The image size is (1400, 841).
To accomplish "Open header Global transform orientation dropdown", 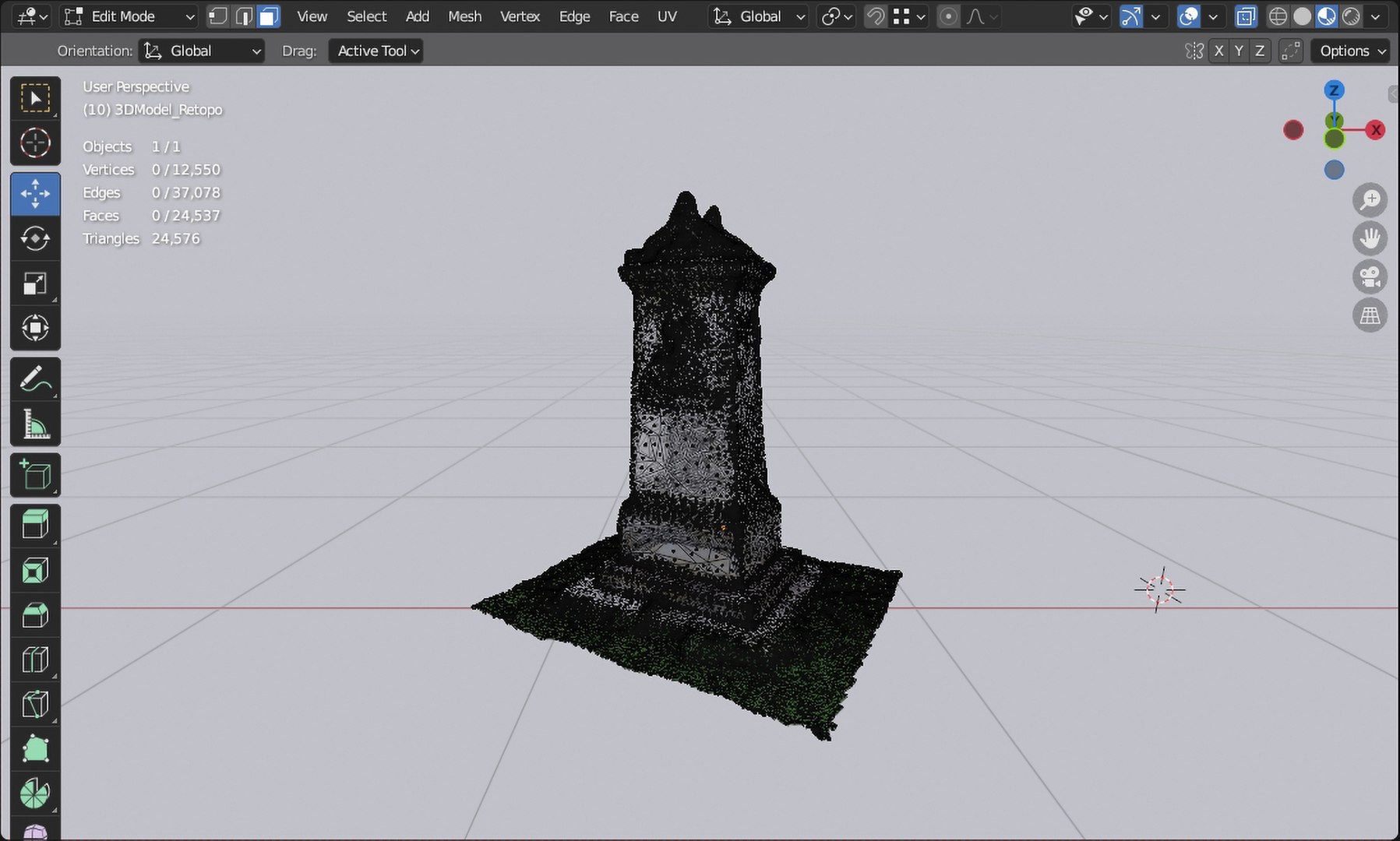I will point(758,16).
